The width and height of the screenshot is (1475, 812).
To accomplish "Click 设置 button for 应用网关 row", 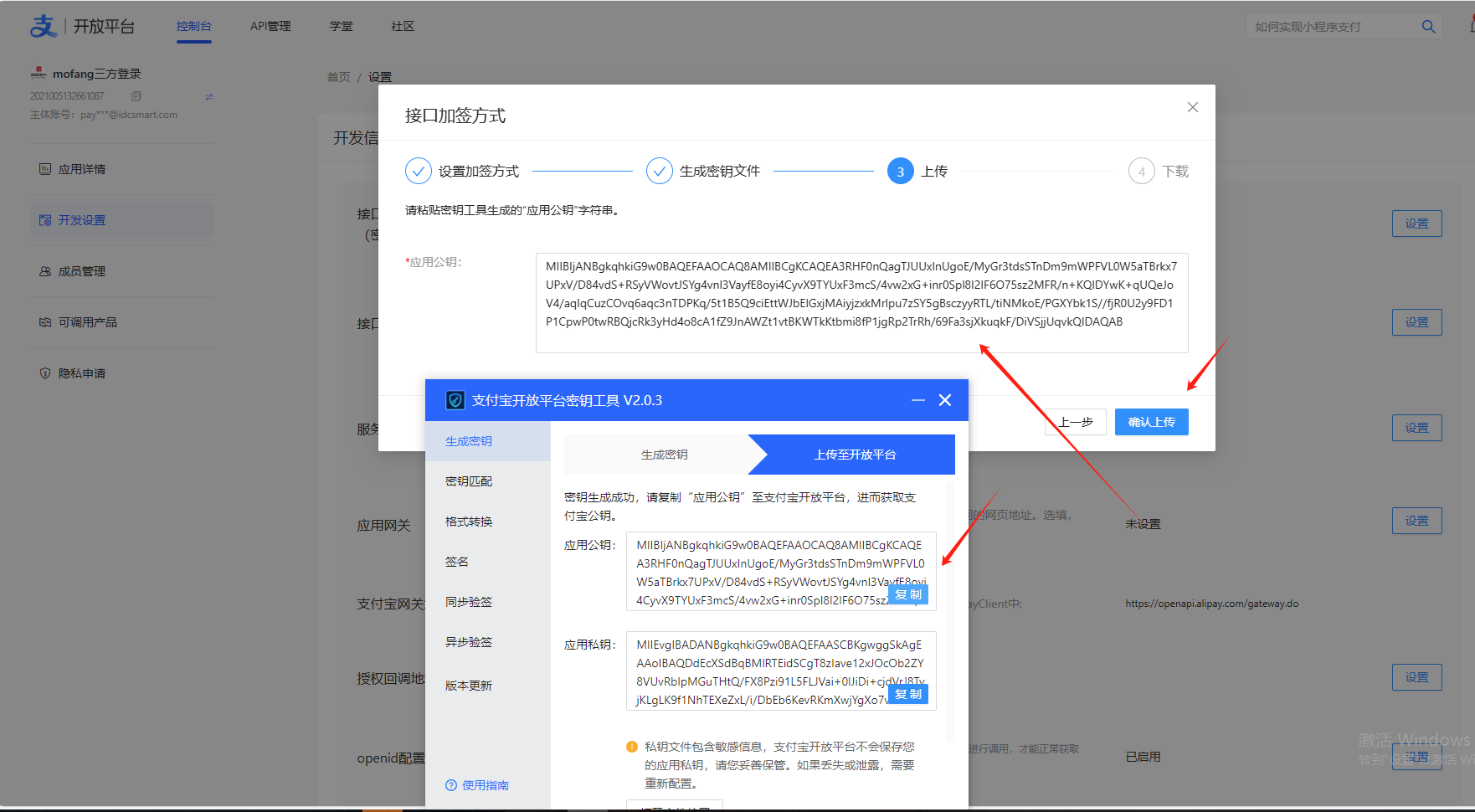I will 1416,521.
